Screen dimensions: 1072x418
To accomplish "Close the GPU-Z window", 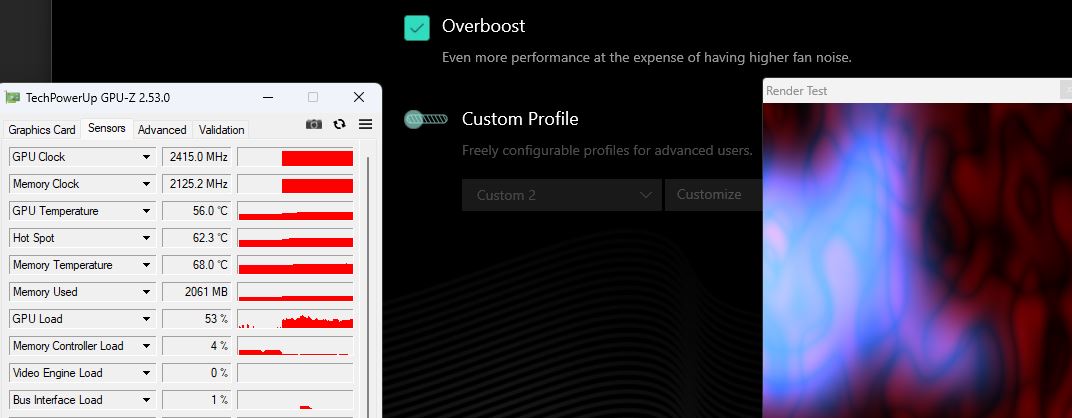I will point(359,97).
